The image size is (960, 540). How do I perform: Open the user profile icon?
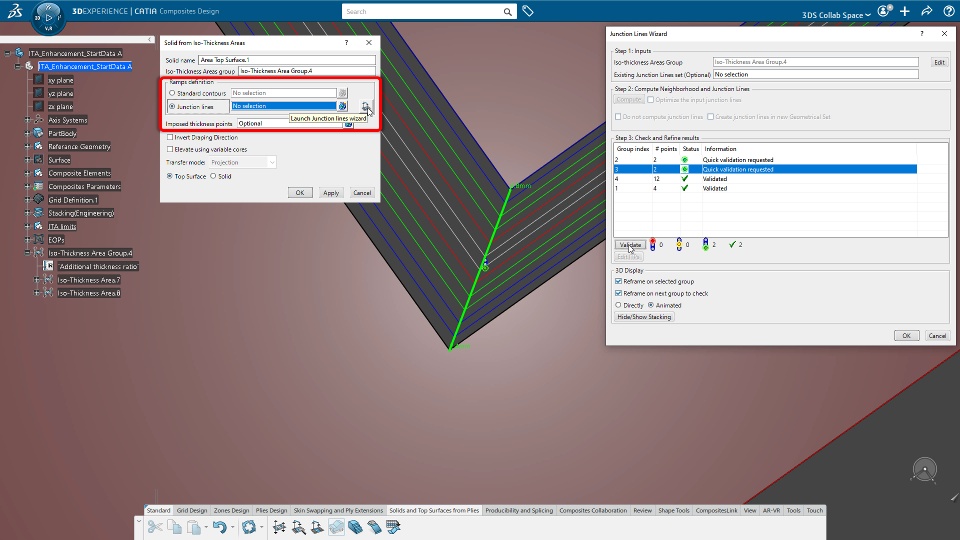click(x=884, y=11)
